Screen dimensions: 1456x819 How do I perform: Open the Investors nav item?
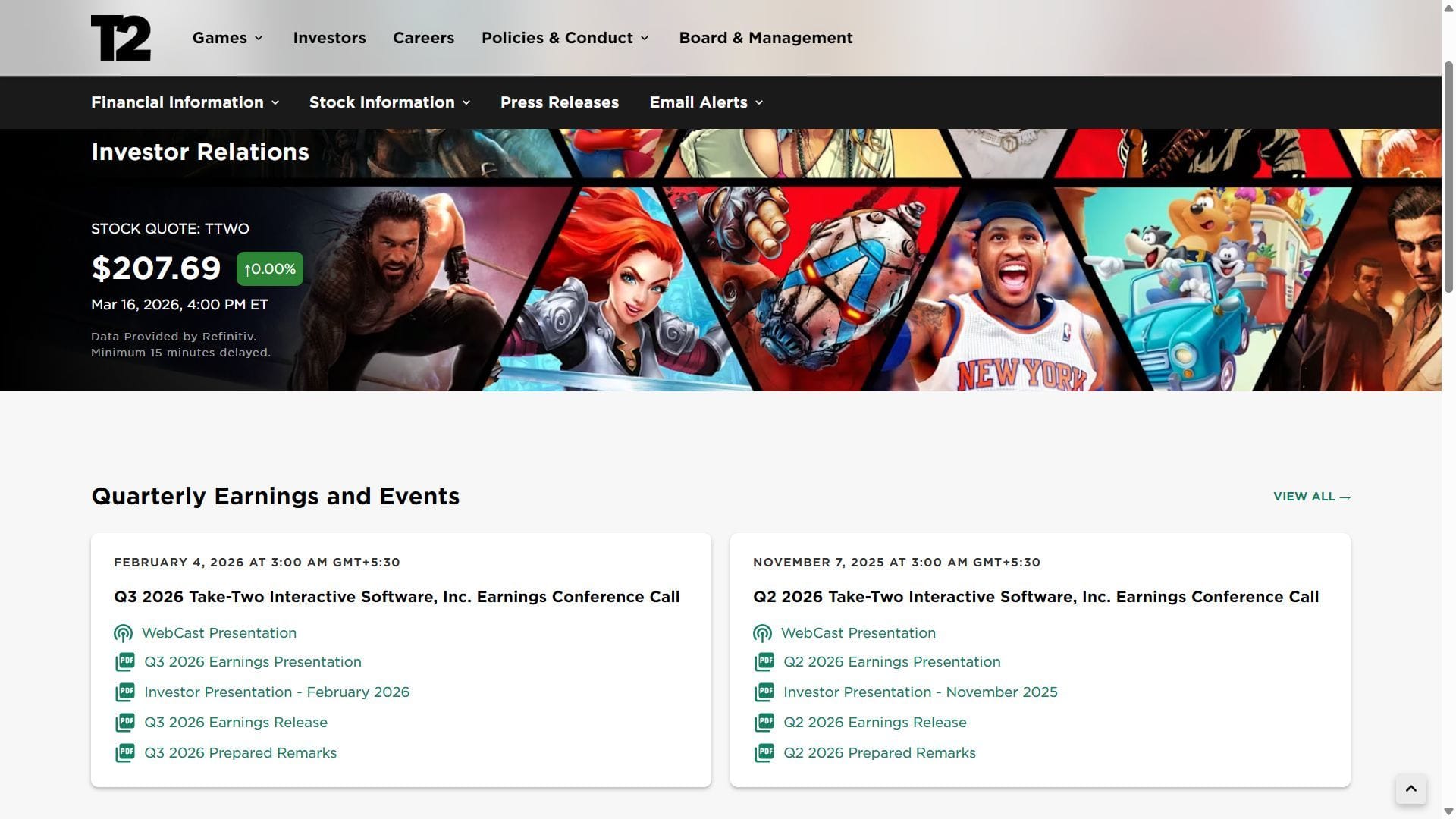(329, 38)
